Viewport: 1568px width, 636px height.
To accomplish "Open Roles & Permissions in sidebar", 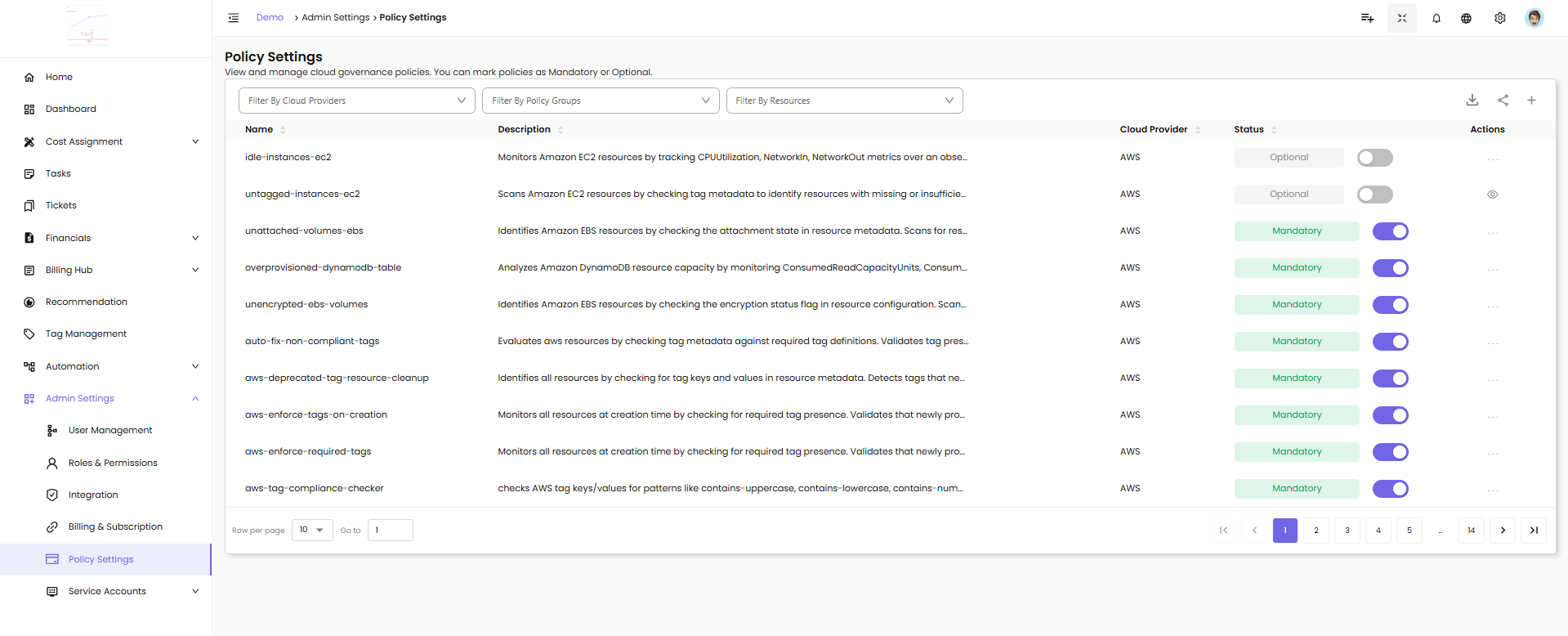I will [113, 463].
